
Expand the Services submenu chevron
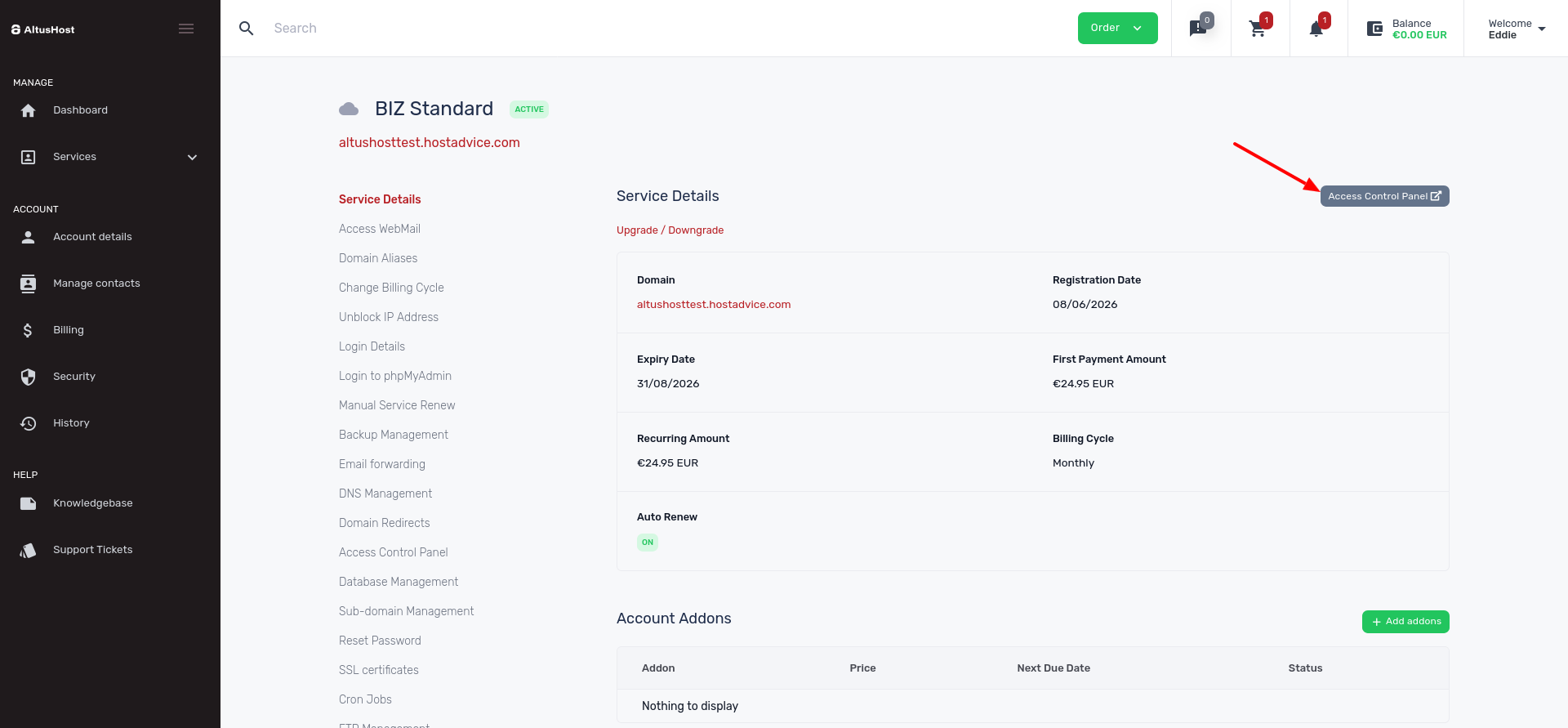tap(193, 157)
